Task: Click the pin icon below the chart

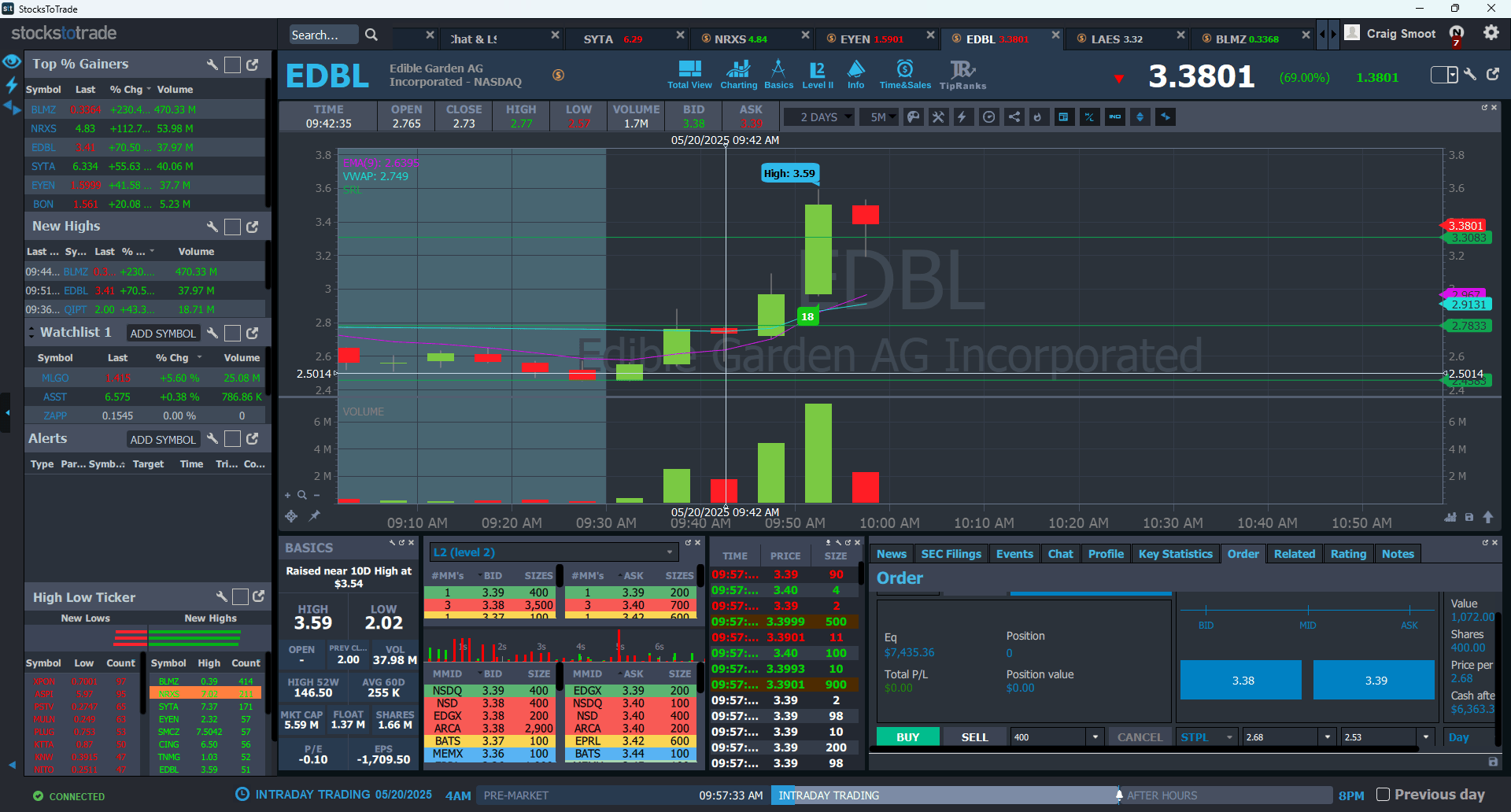Action: [x=314, y=515]
